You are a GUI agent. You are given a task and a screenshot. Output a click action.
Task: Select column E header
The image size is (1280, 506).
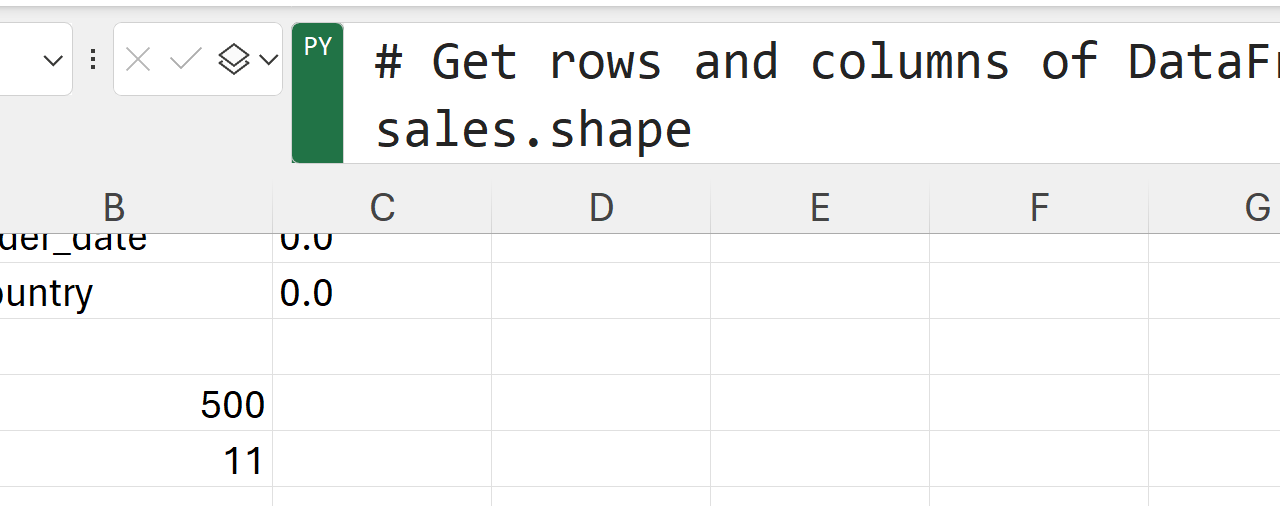(820, 208)
